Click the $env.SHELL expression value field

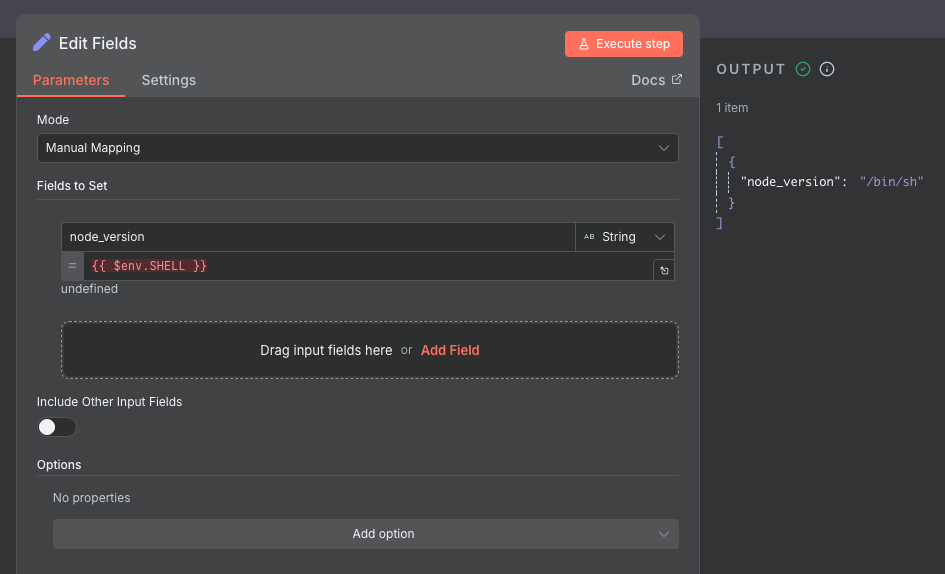click(368, 266)
